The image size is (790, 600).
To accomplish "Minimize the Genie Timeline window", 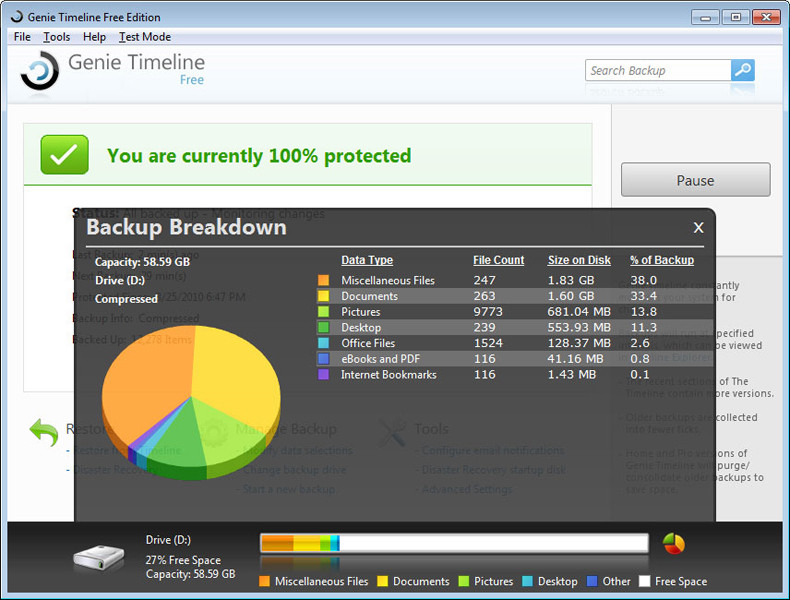I will click(x=705, y=18).
